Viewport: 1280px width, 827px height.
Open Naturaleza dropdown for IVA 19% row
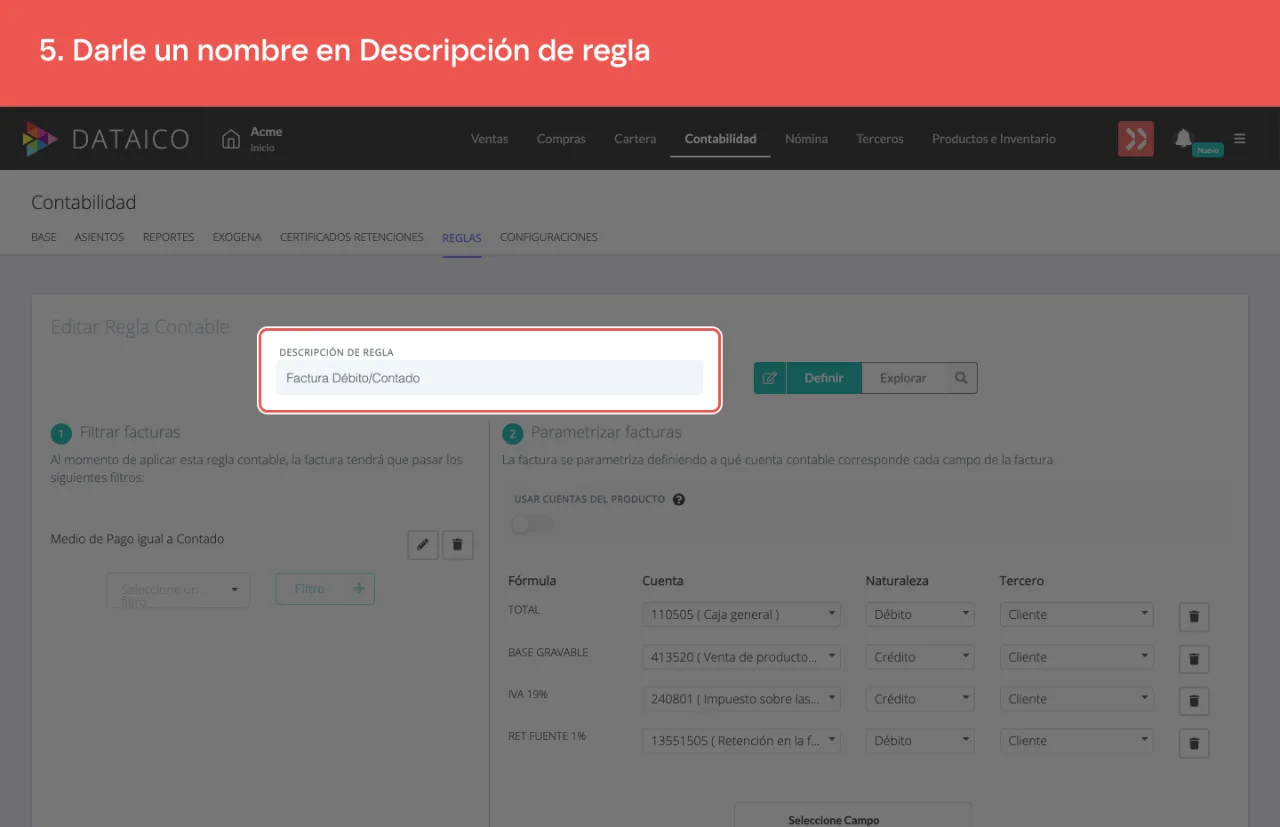[920, 699]
